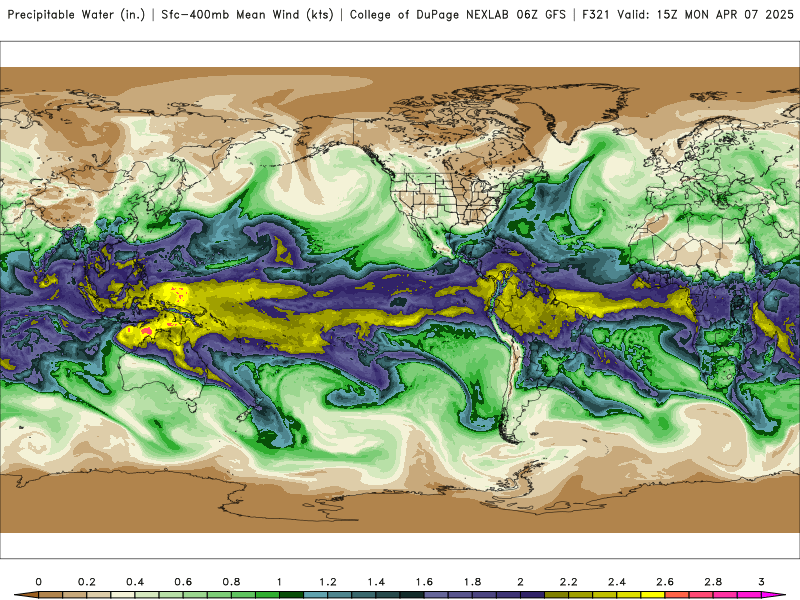Click the pink high-moisture spot north of Australia
Image resolution: width=800 pixels, height=600 pixels.
[x=147, y=332]
